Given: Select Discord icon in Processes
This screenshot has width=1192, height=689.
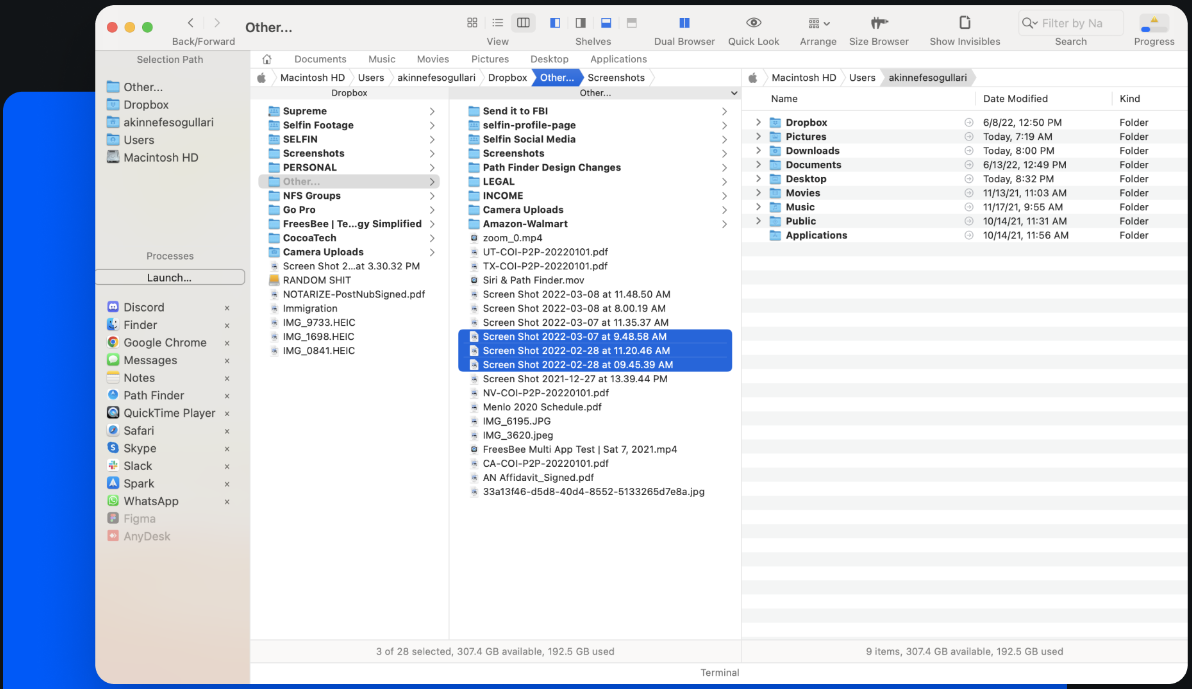Looking at the screenshot, I should [113, 307].
